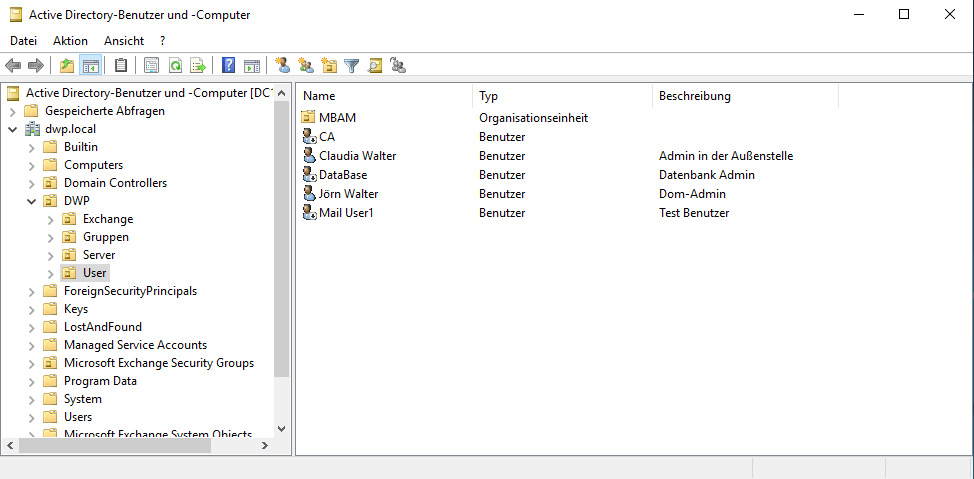
Task: Open Help via blue question mark icon
Action: (x=229, y=66)
